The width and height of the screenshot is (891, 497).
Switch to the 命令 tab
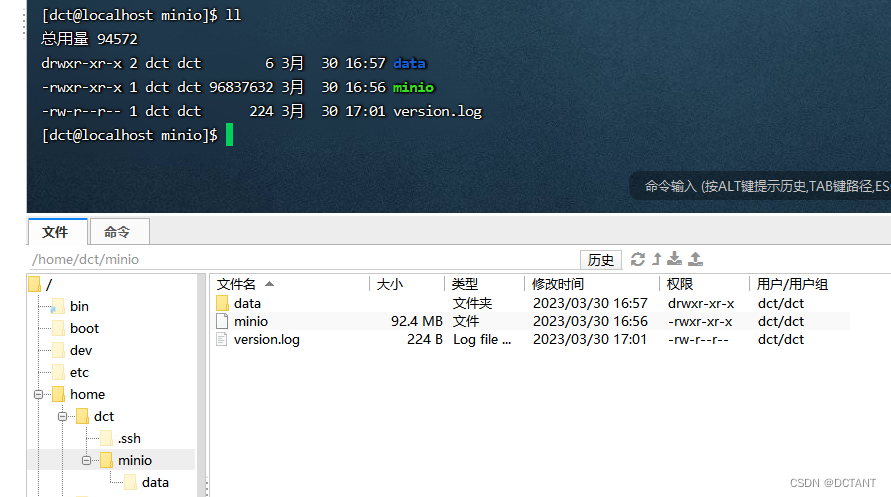[119, 232]
